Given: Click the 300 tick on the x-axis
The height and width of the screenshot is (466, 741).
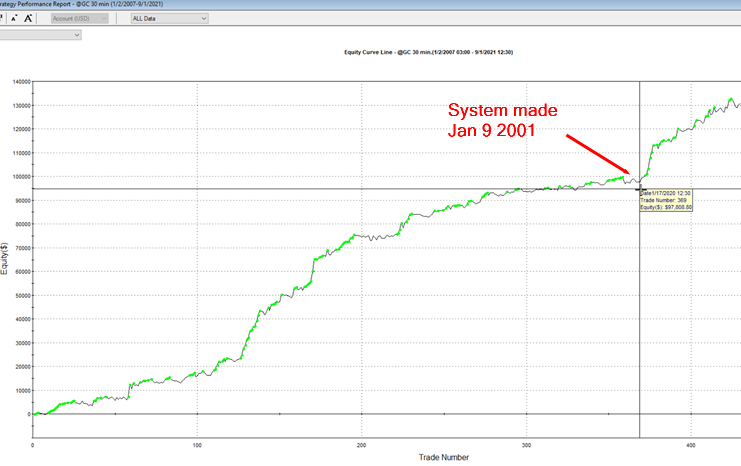Looking at the screenshot, I should tap(526, 444).
